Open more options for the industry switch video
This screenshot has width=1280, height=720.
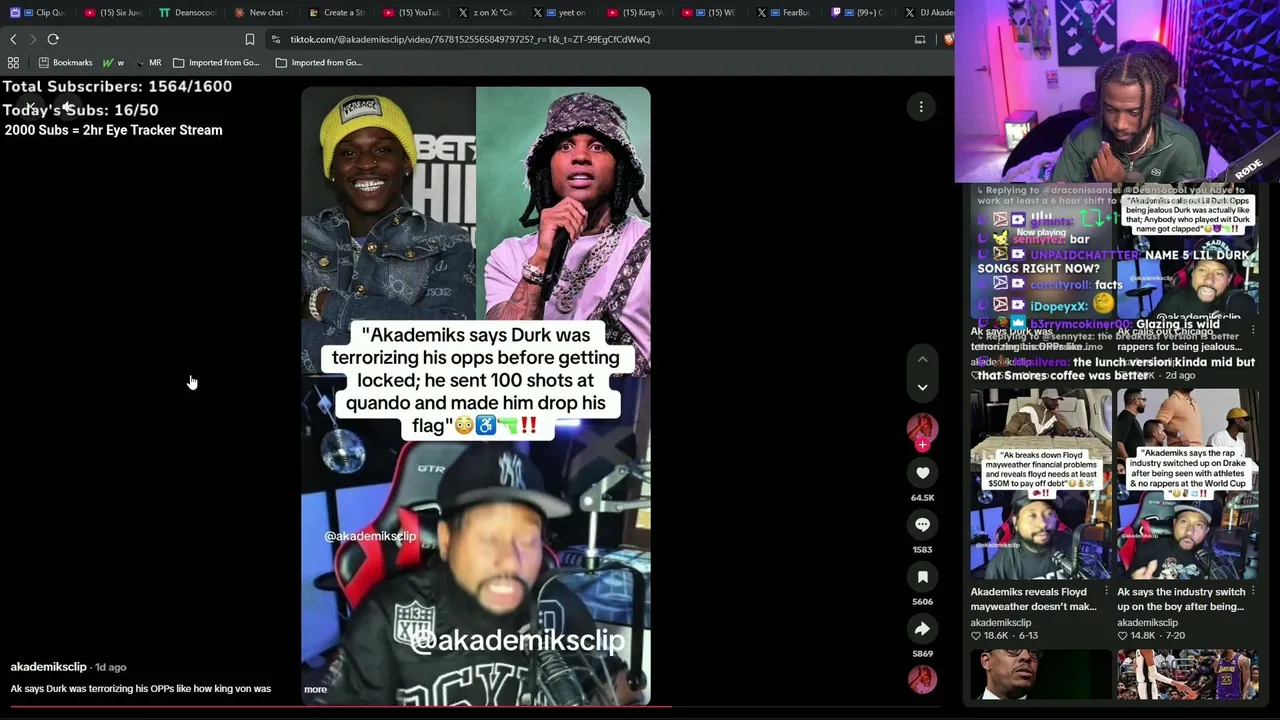(1253, 592)
